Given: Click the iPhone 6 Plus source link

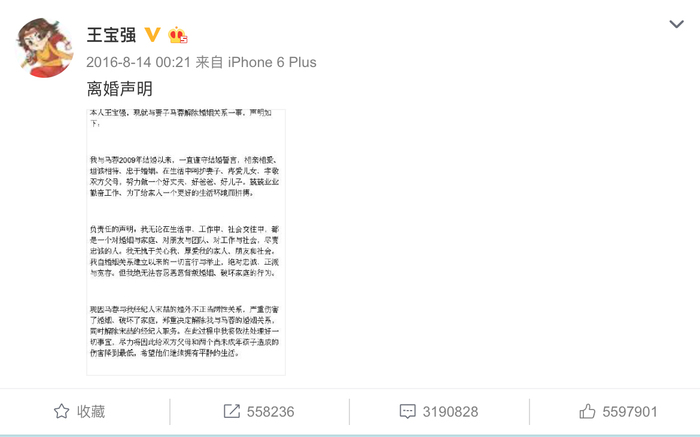Looking at the screenshot, I should 272,62.
